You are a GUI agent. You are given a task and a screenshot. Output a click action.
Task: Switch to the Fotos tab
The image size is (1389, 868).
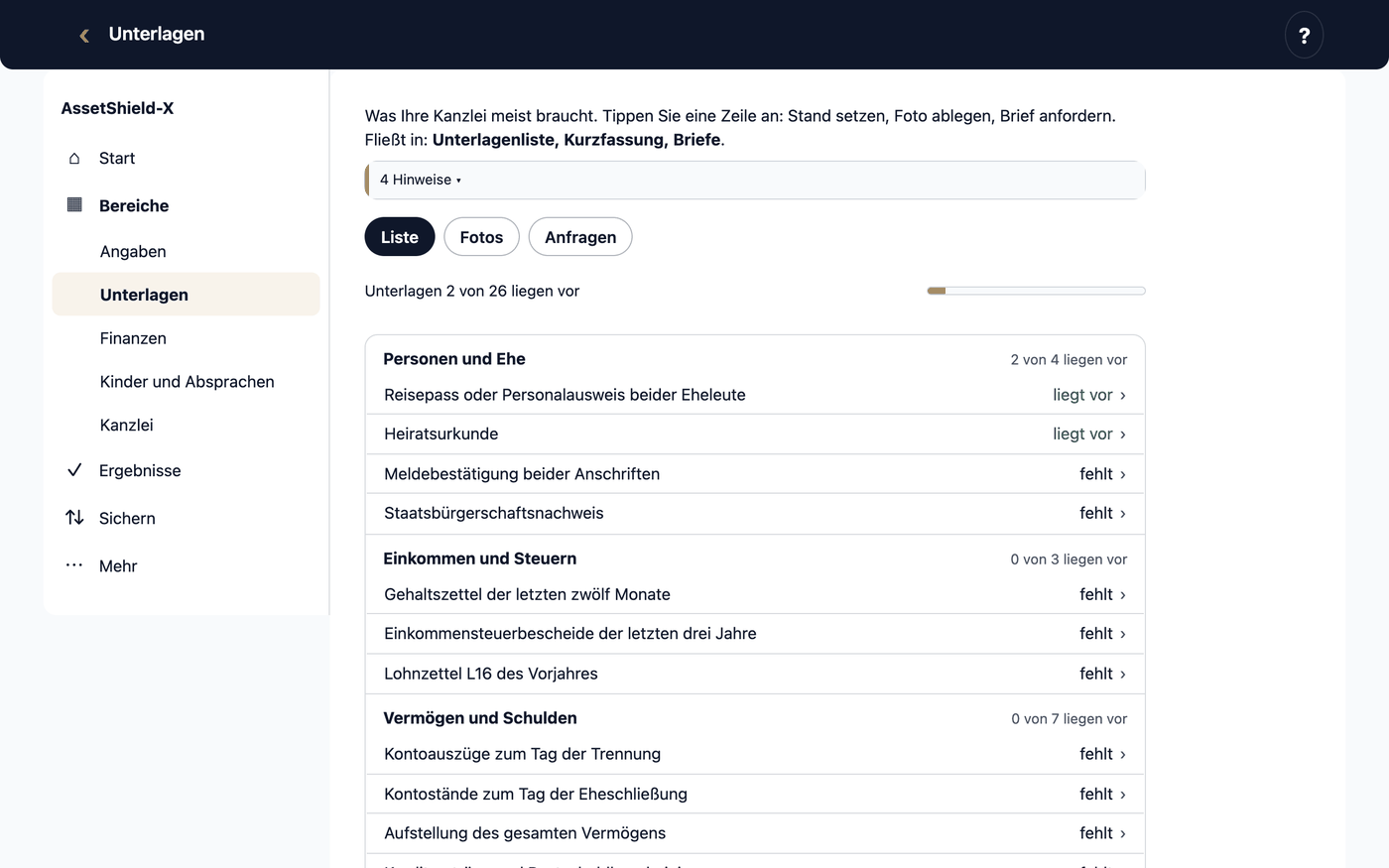tap(481, 237)
